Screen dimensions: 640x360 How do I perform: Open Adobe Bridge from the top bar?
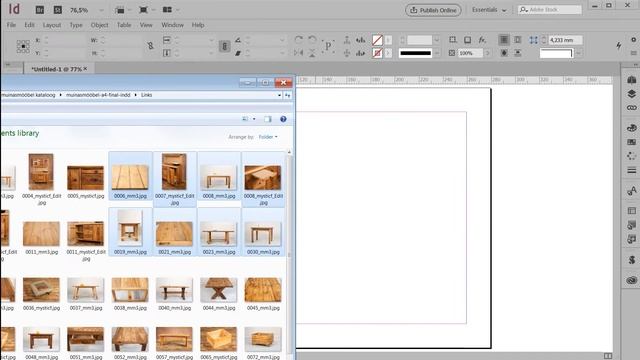pyautogui.click(x=40, y=10)
